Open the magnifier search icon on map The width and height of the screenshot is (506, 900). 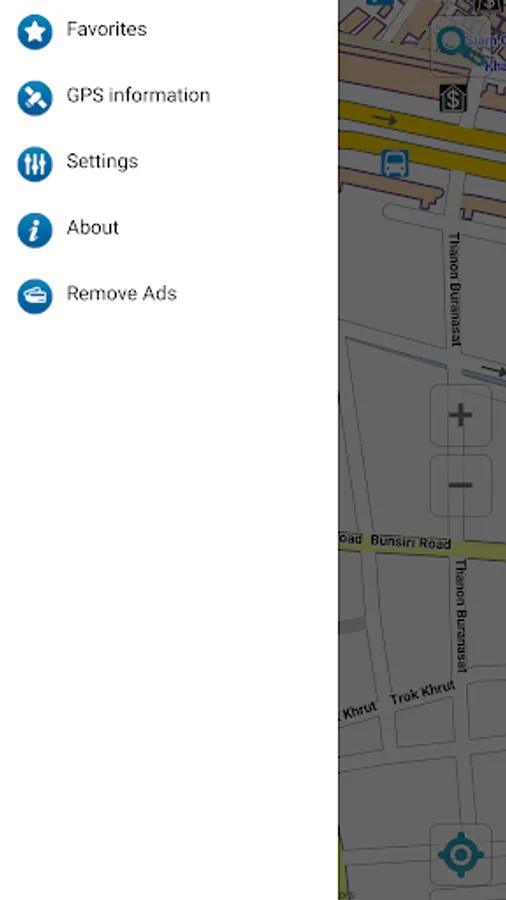[461, 45]
